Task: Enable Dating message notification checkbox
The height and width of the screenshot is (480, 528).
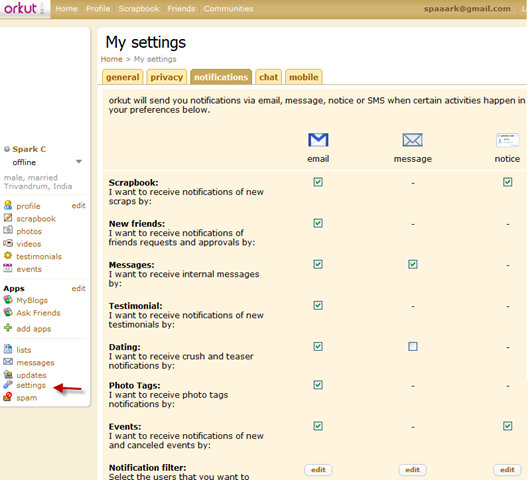Action: coord(413,347)
